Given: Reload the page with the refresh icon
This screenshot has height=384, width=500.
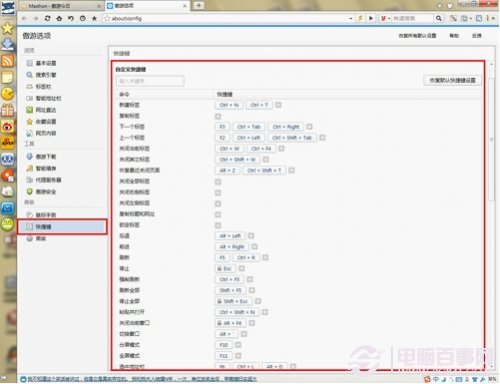Looking at the screenshot, I should click(47, 18).
